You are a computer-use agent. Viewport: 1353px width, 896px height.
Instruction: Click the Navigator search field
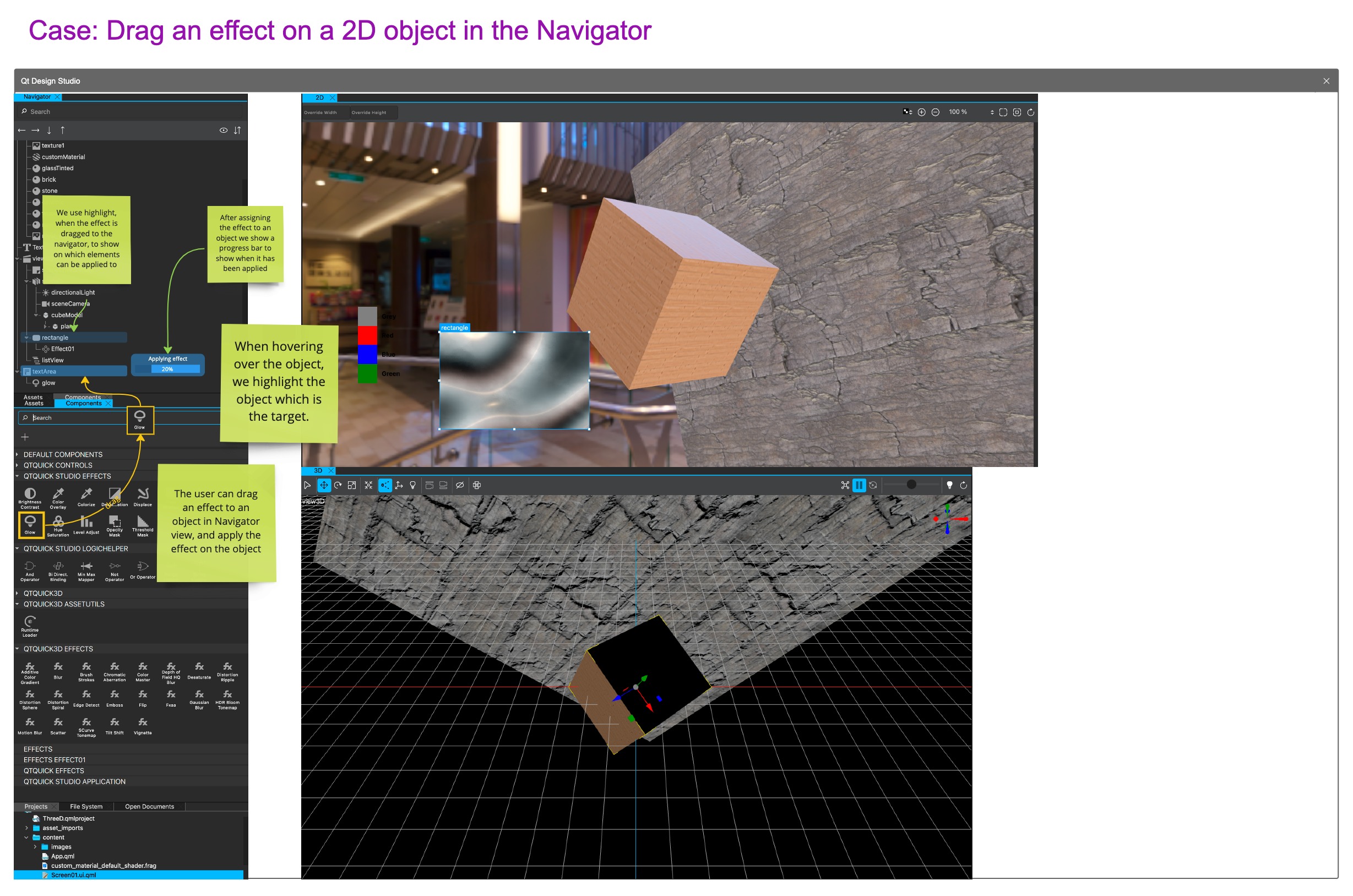pyautogui.click(x=131, y=112)
